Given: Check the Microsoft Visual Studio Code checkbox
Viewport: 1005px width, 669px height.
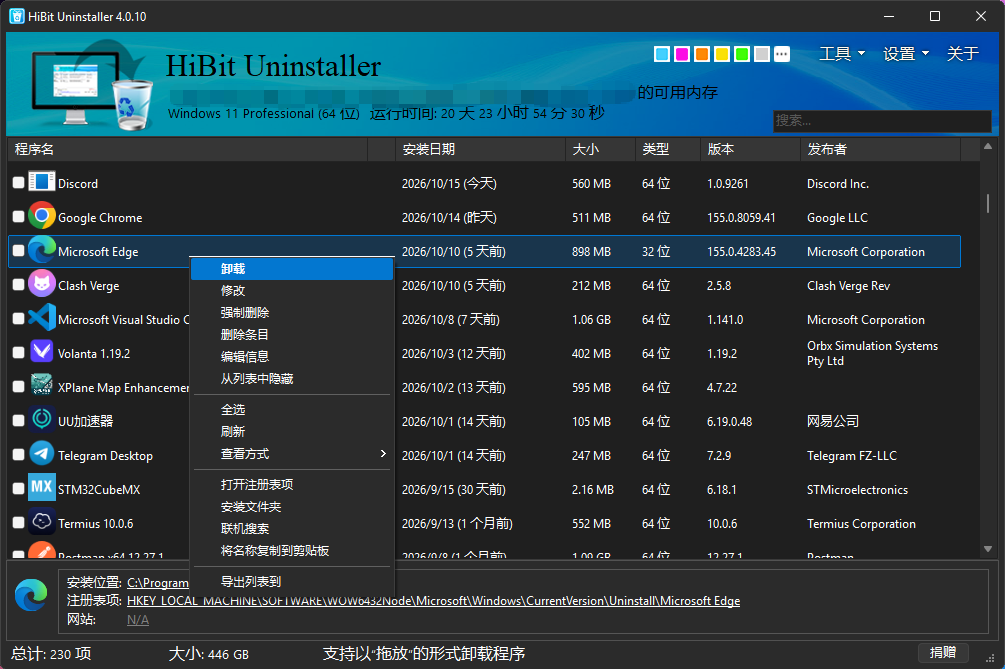Looking at the screenshot, I should click(19, 318).
